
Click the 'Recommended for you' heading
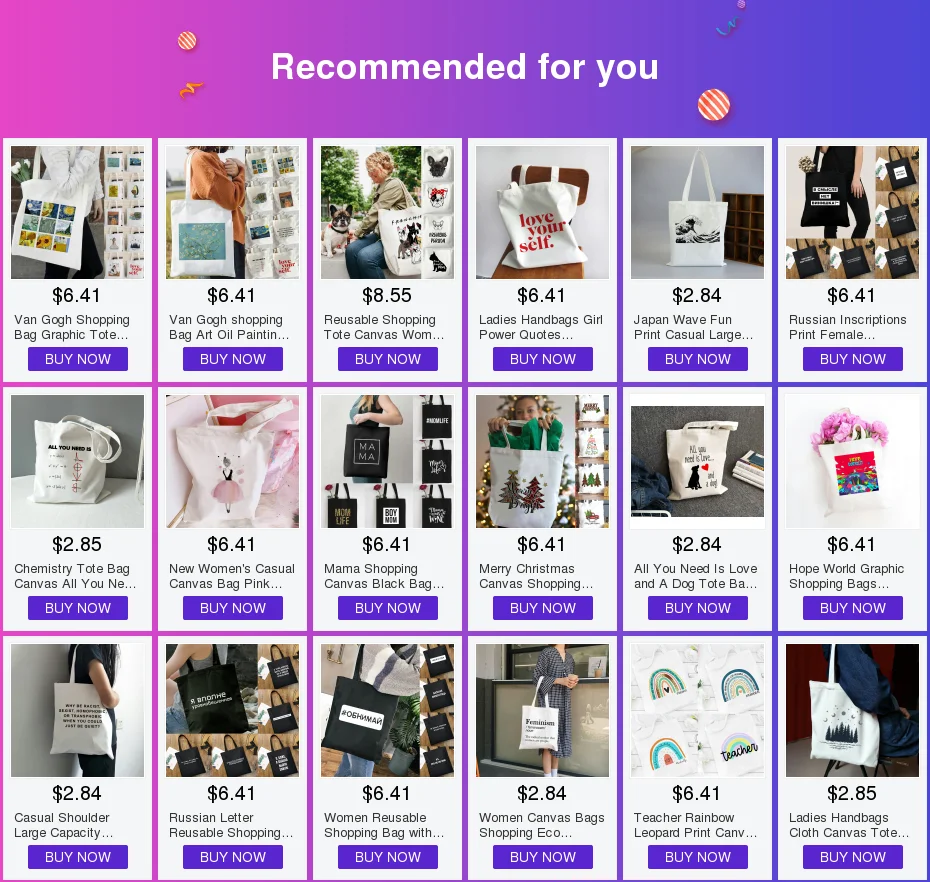[464, 66]
